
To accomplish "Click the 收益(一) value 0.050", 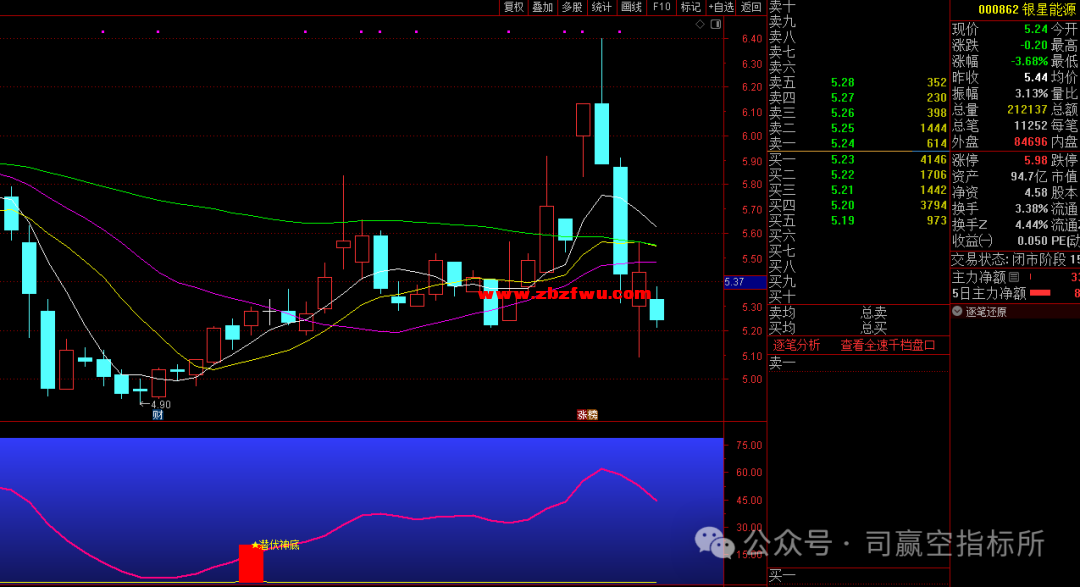I will pyautogui.click(x=1032, y=241).
